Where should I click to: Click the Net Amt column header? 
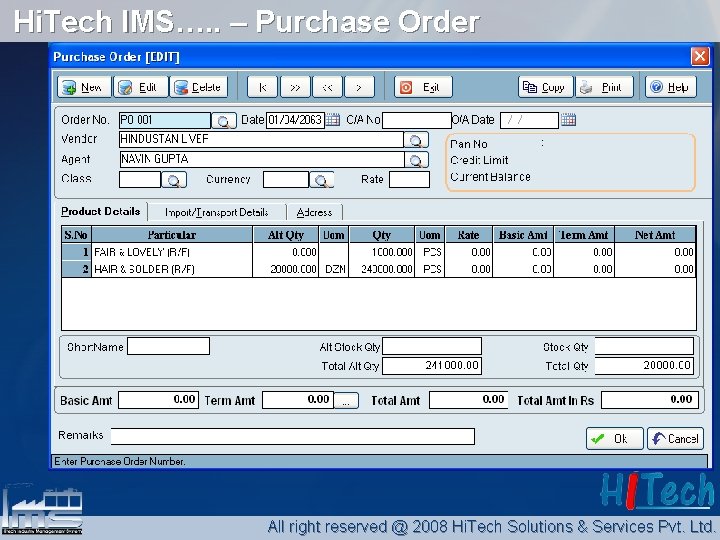(x=655, y=235)
